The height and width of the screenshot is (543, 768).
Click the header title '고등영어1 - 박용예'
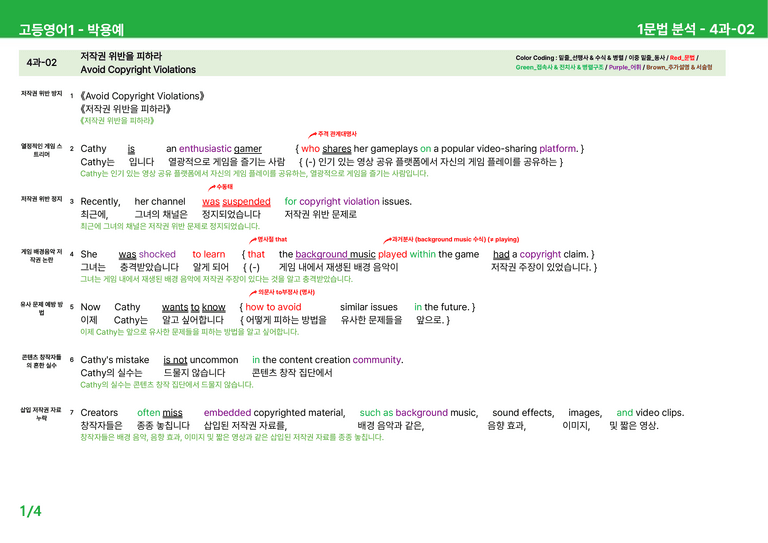tap(72, 30)
